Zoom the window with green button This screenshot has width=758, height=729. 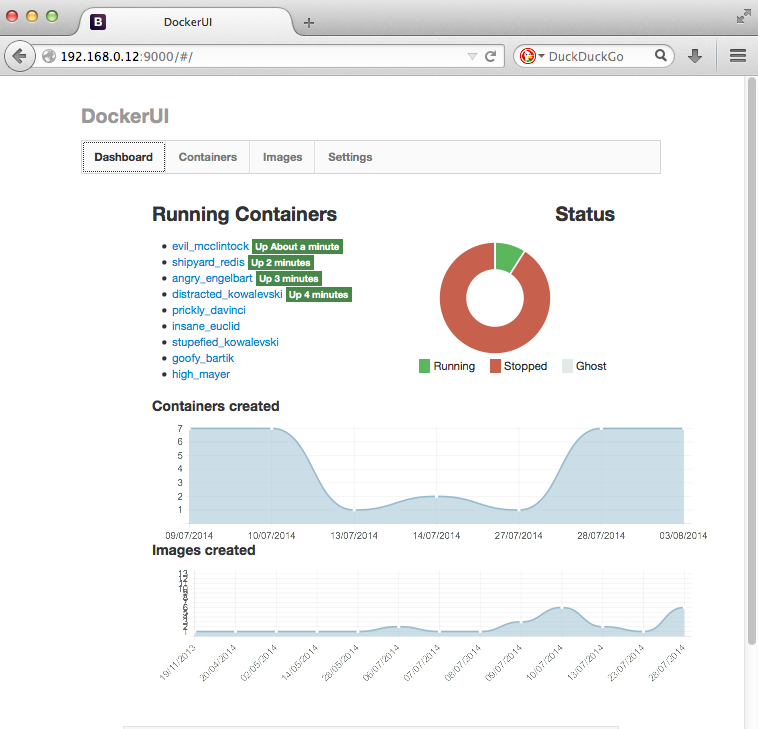coord(52,16)
